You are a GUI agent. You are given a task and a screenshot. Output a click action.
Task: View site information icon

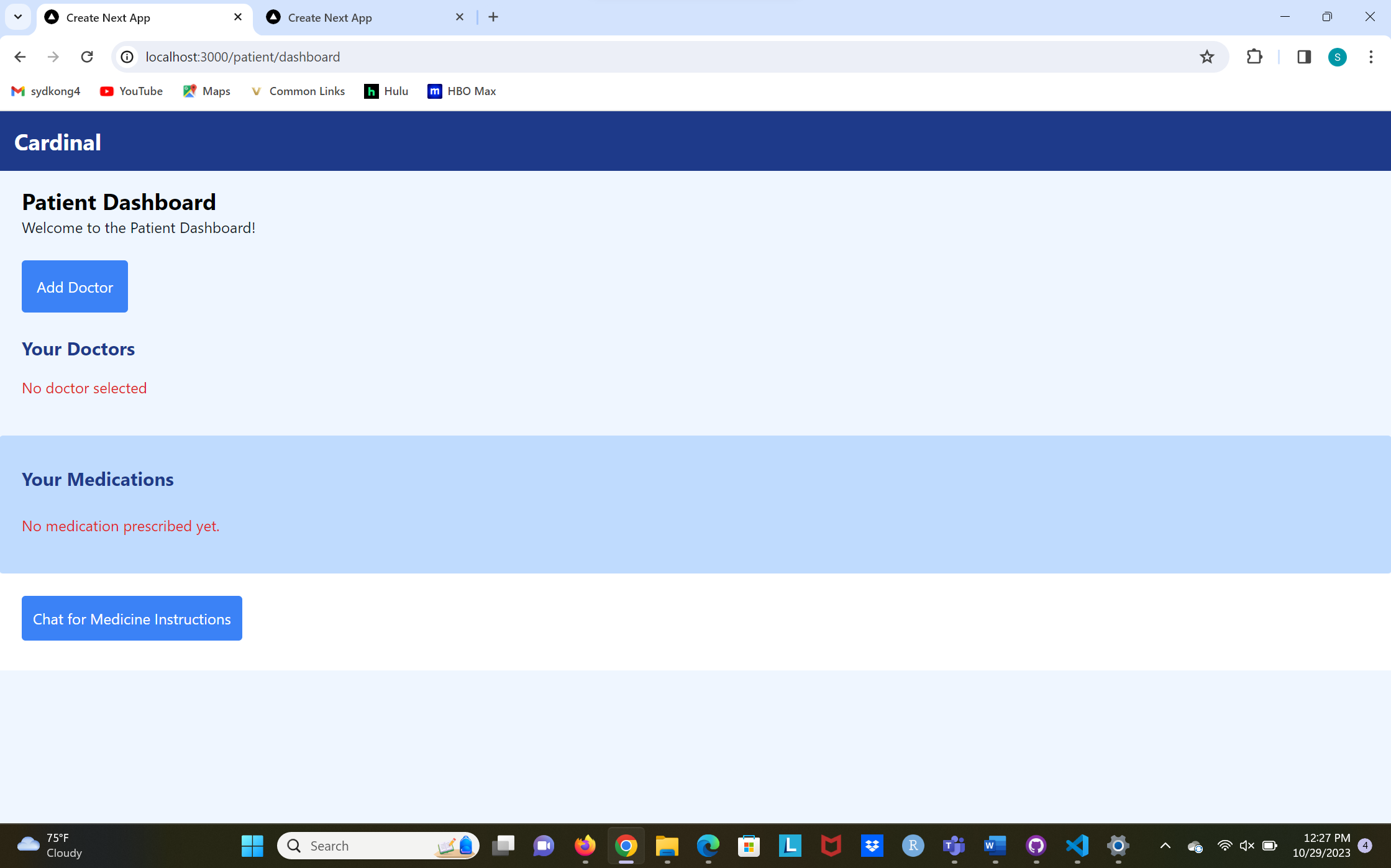(x=127, y=57)
